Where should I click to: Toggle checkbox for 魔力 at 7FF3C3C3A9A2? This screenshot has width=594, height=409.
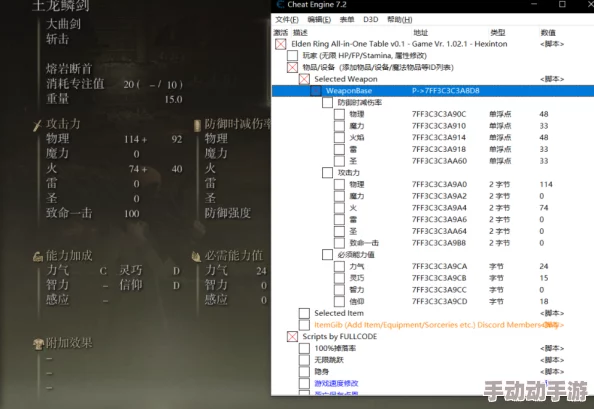pos(339,196)
